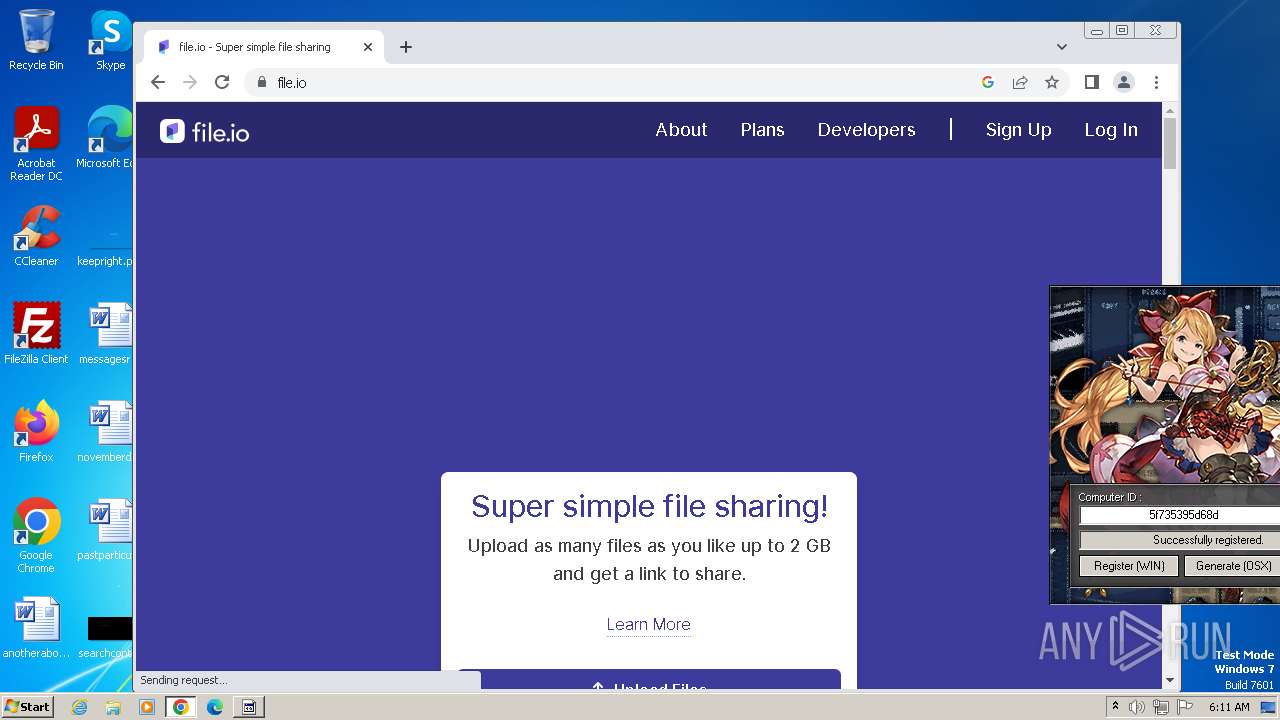1280x720 pixels.
Task: Click the Upload Files button
Action: (x=649, y=680)
